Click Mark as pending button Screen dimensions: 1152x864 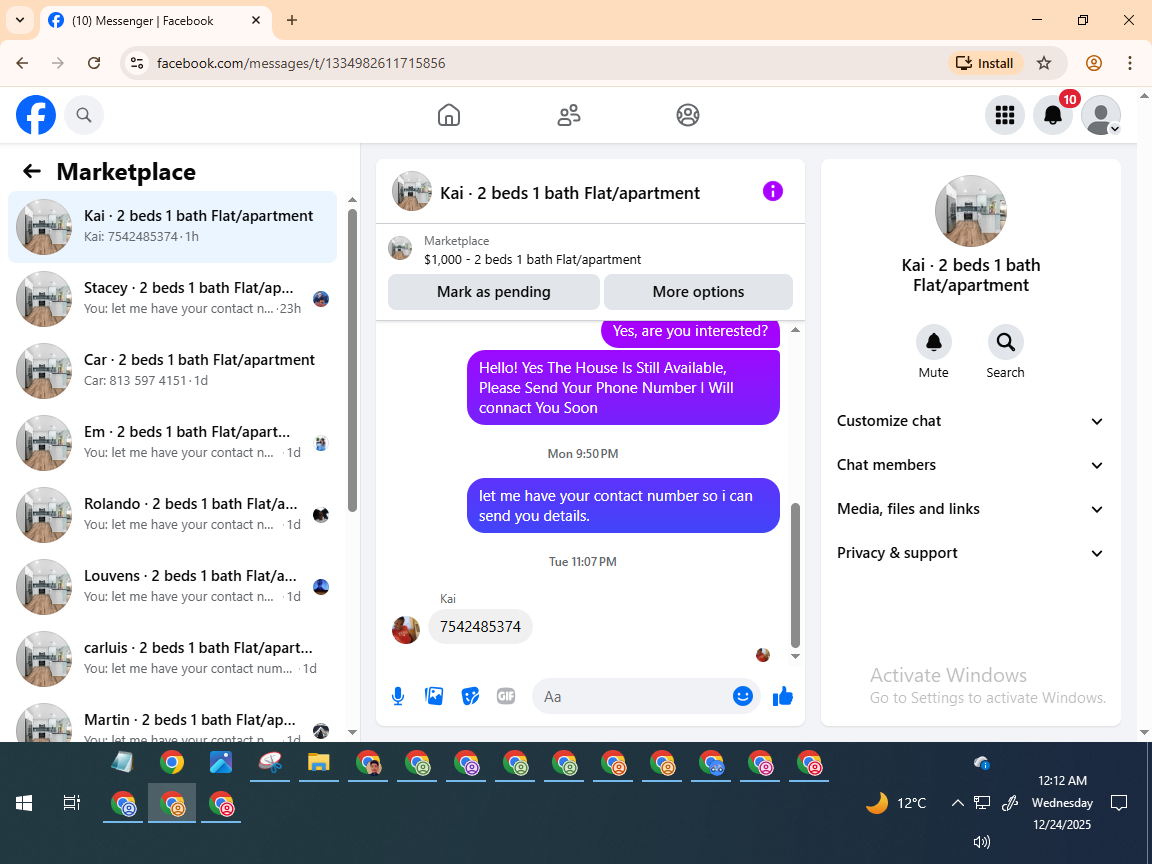[494, 292]
